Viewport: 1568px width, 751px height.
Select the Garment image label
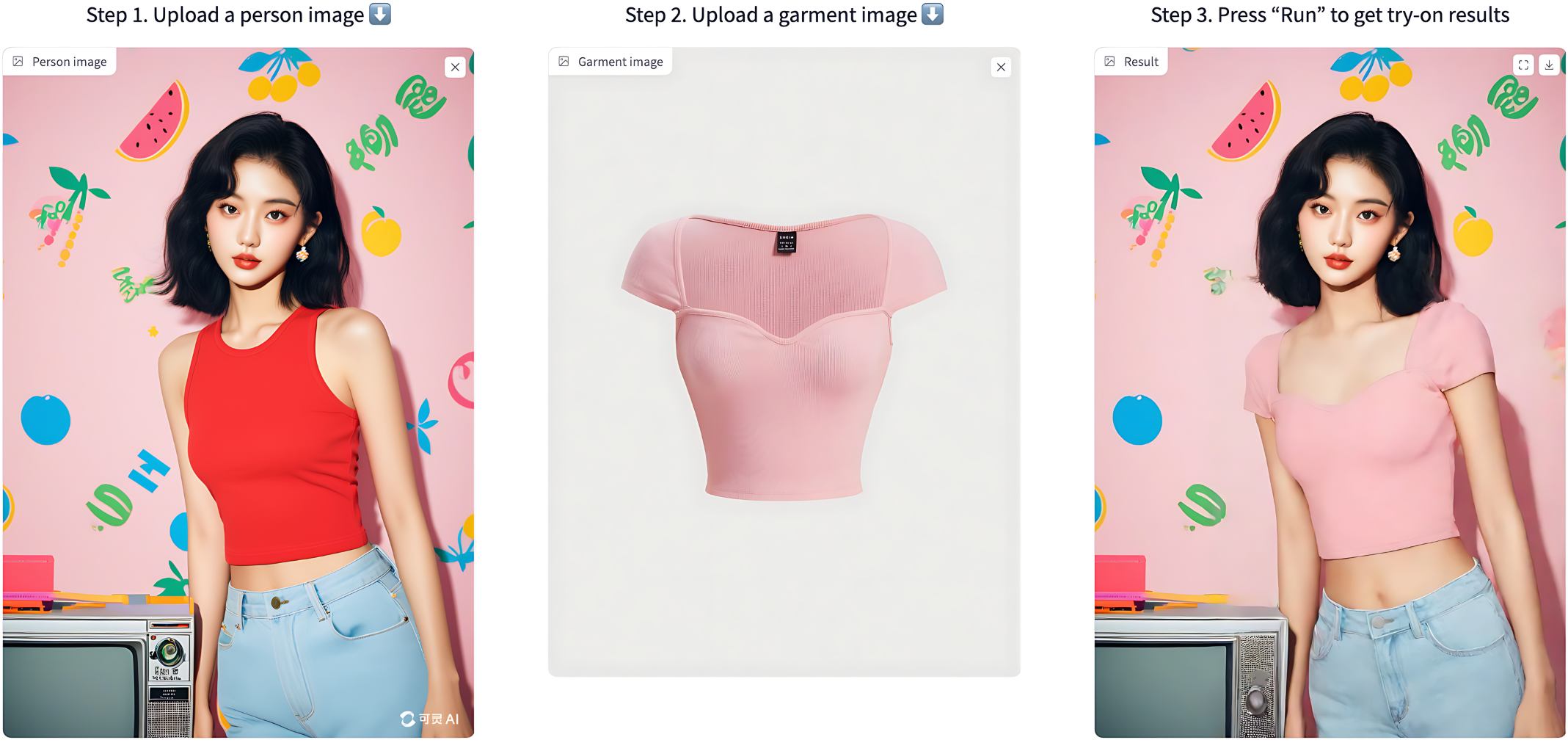pyautogui.click(x=620, y=62)
